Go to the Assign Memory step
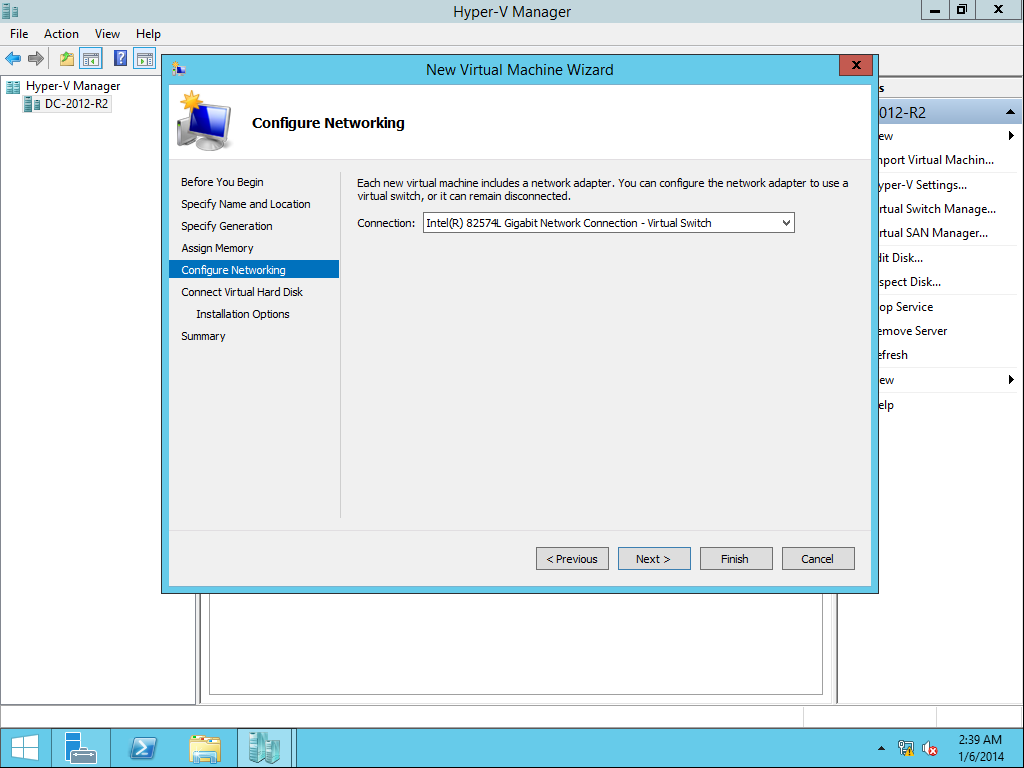The image size is (1024, 768). click(217, 248)
